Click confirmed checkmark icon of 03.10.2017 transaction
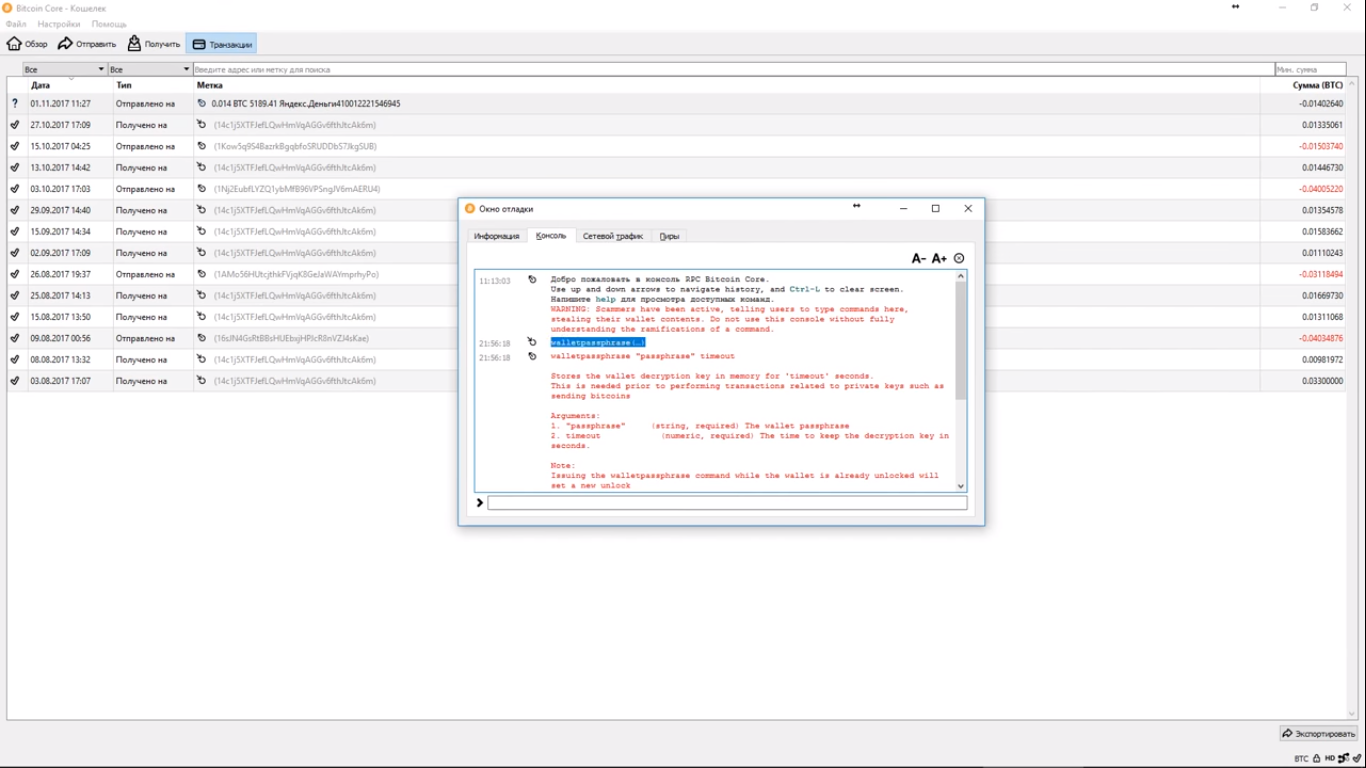This screenshot has width=1366, height=768. click(15, 189)
